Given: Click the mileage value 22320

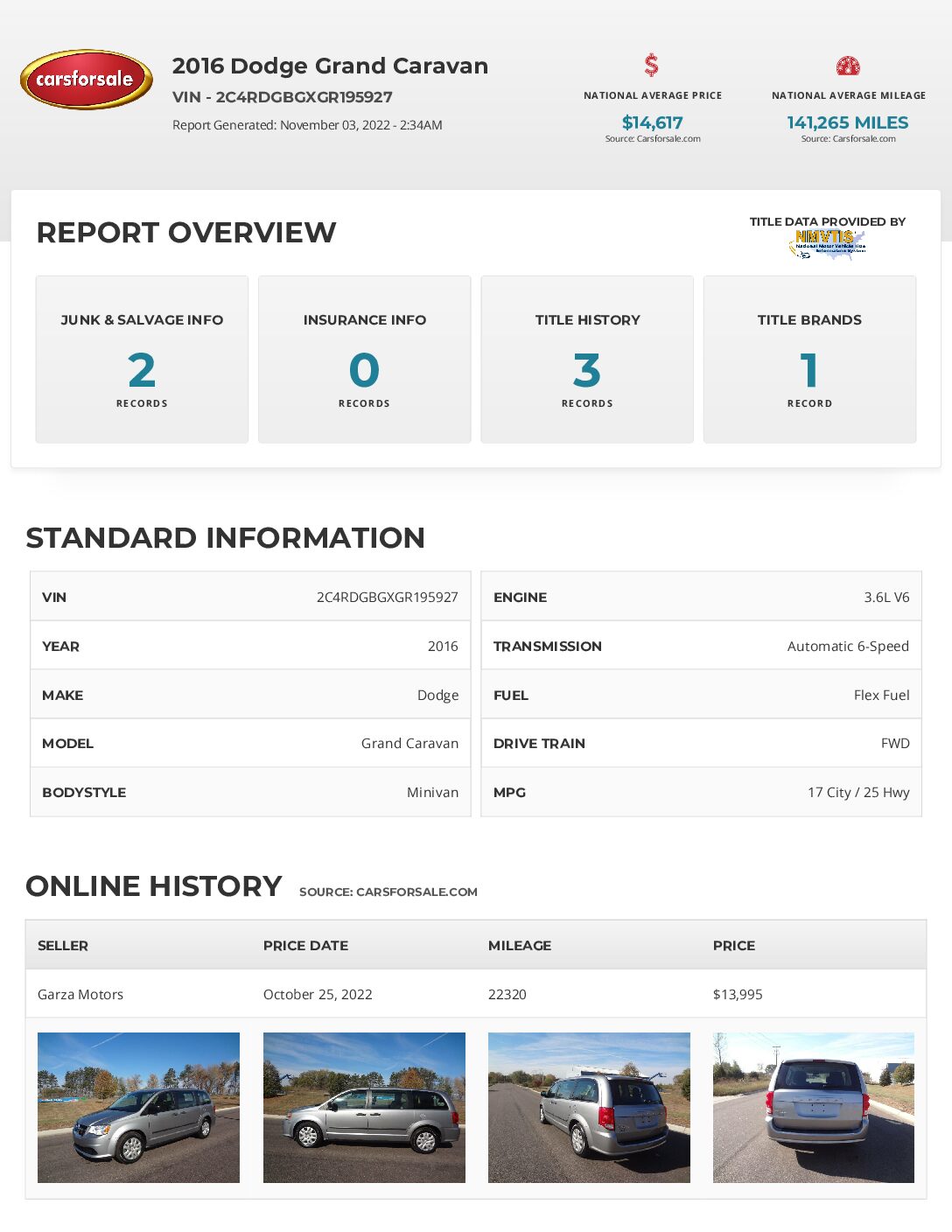Looking at the screenshot, I should (507, 994).
